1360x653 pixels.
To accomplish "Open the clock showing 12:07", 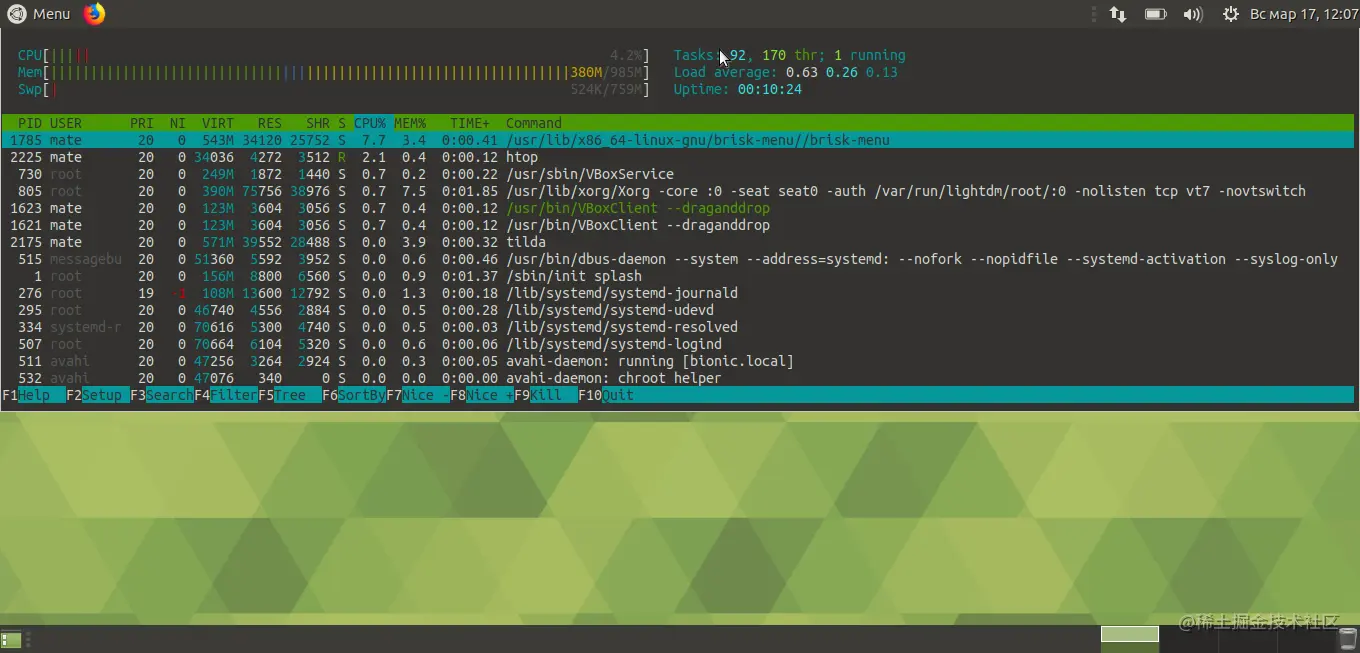I will (1304, 14).
